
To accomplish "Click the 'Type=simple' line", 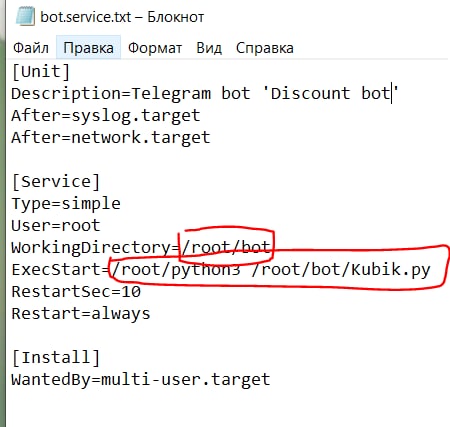I will pos(66,204).
